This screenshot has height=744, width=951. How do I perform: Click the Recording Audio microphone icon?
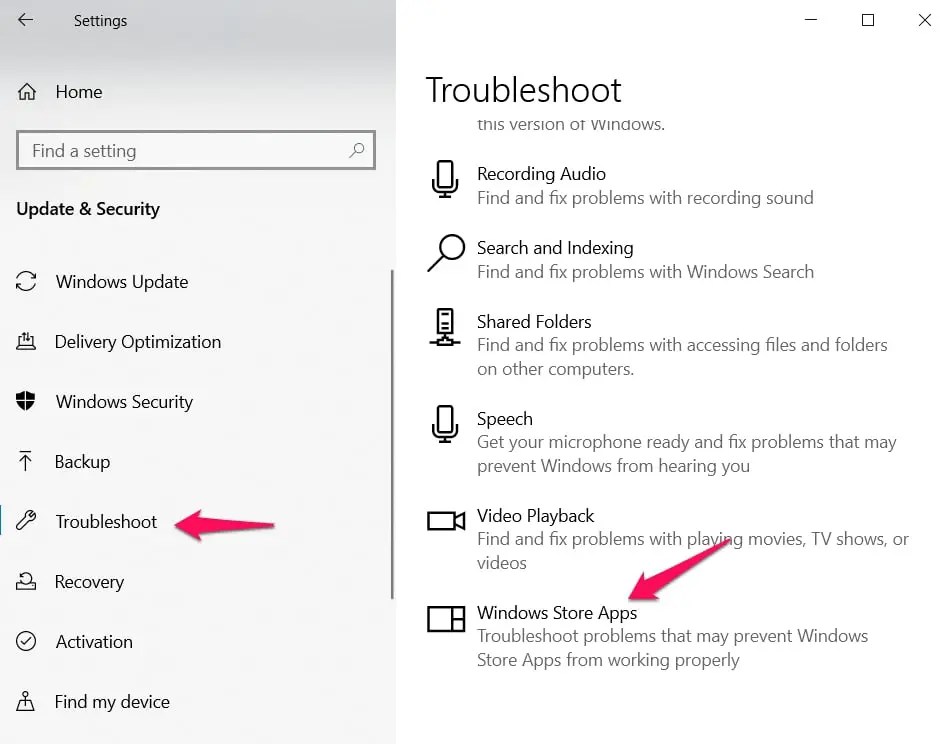click(445, 179)
